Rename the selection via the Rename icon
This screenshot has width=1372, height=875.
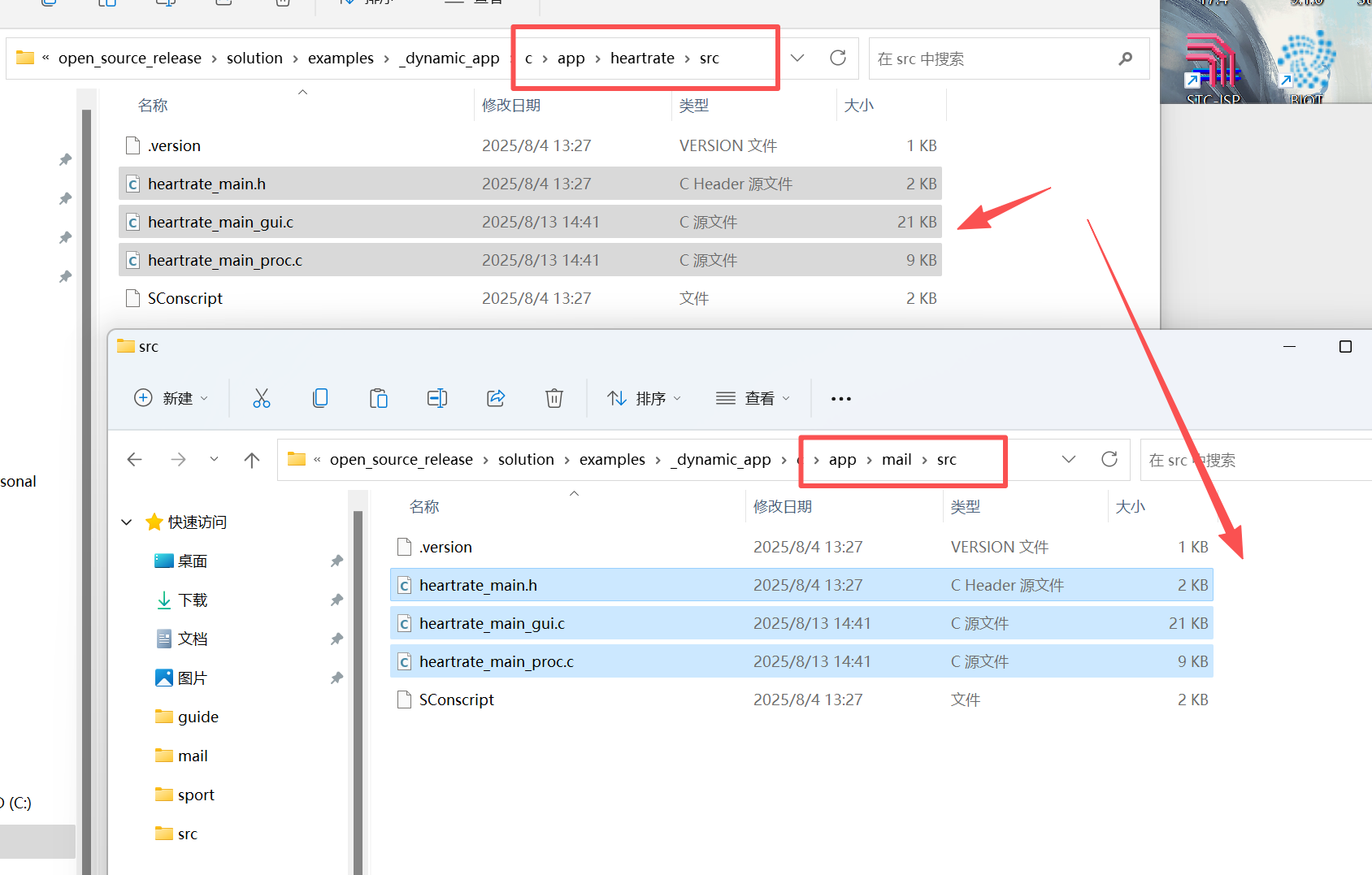pos(437,398)
